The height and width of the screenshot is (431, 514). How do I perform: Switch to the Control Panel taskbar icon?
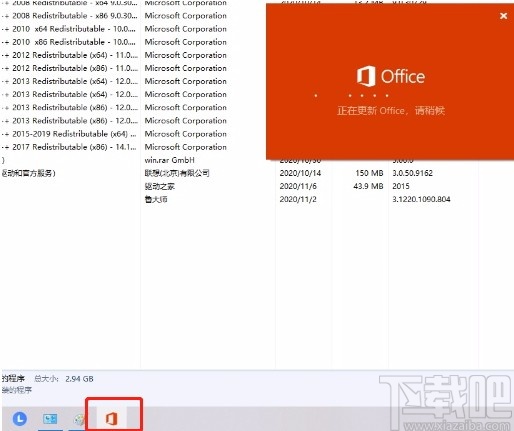(50, 419)
